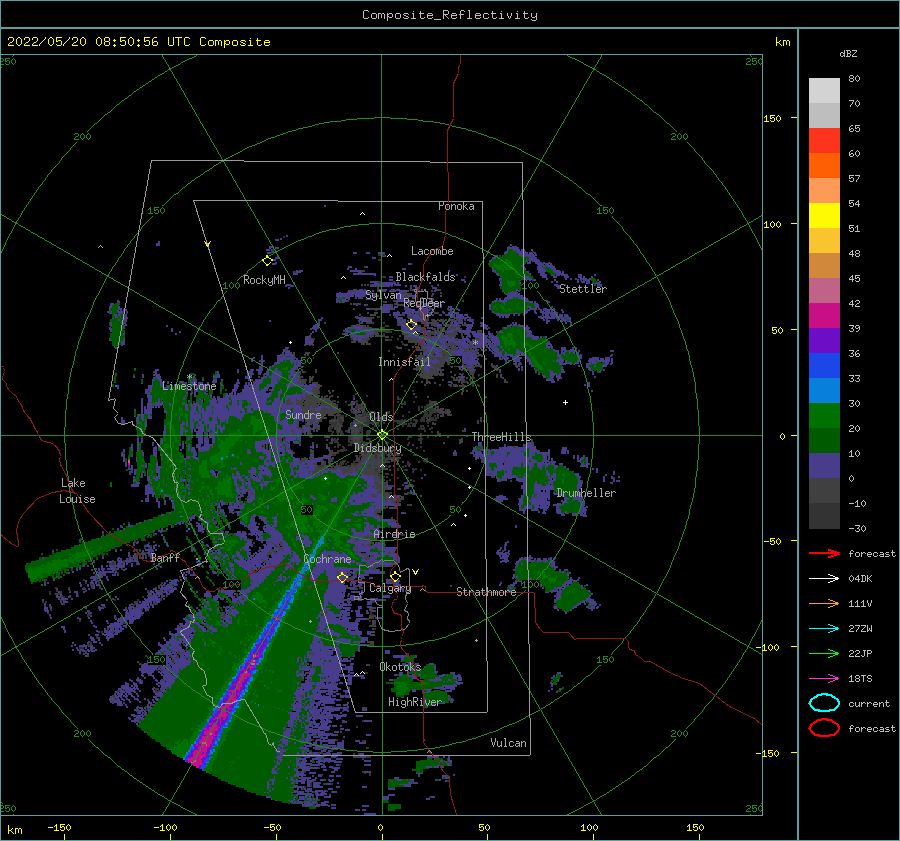The image size is (900, 841).
Task: Pick the yellow 51-54 dBZ color swatch
Action: click(824, 215)
